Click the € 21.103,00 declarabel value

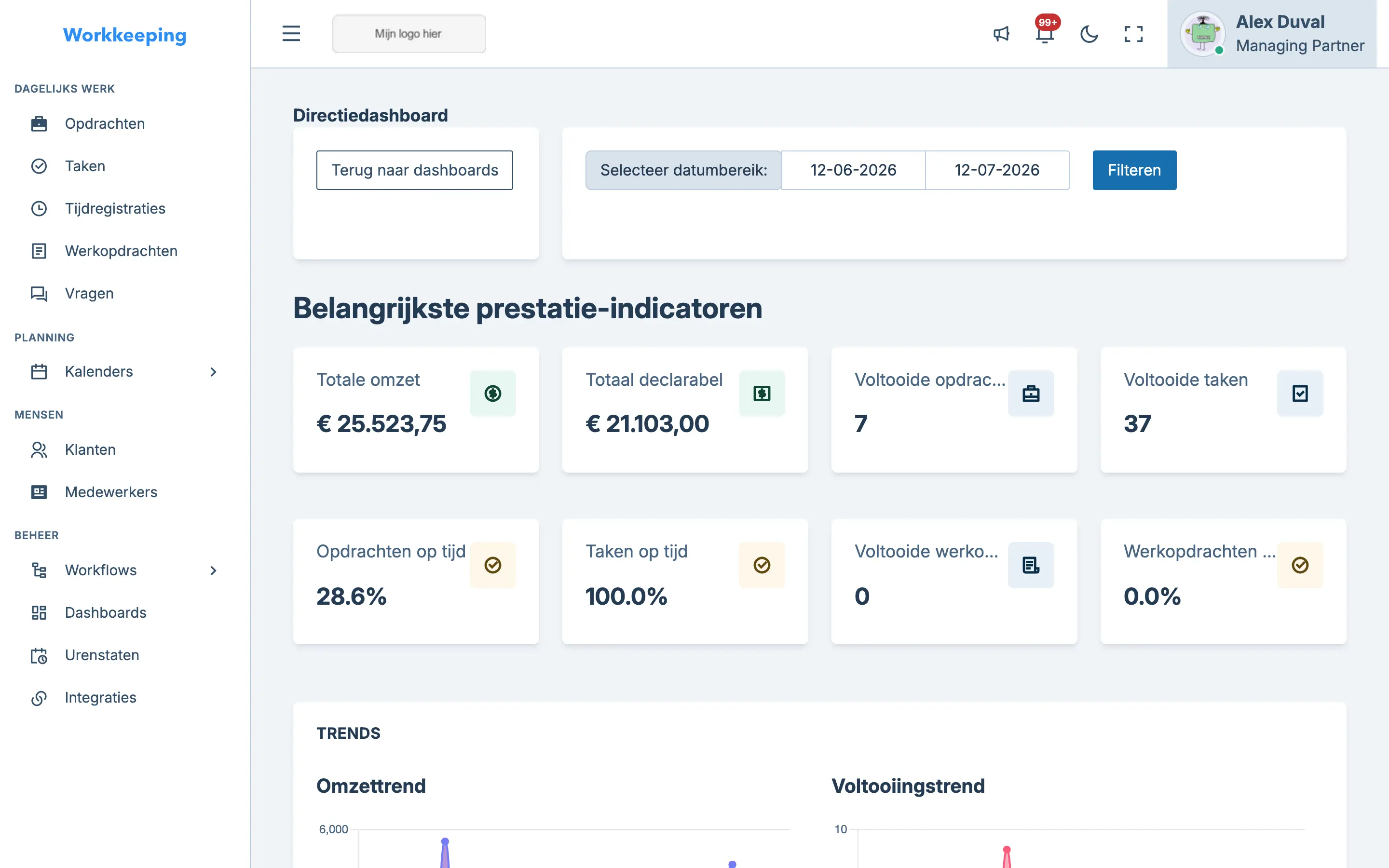click(x=647, y=424)
